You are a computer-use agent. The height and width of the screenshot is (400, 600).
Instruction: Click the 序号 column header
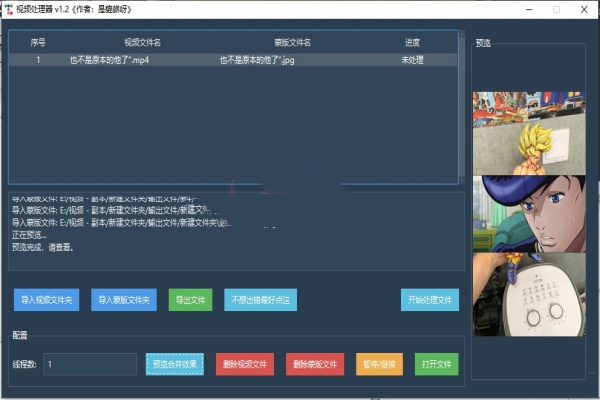(38, 43)
